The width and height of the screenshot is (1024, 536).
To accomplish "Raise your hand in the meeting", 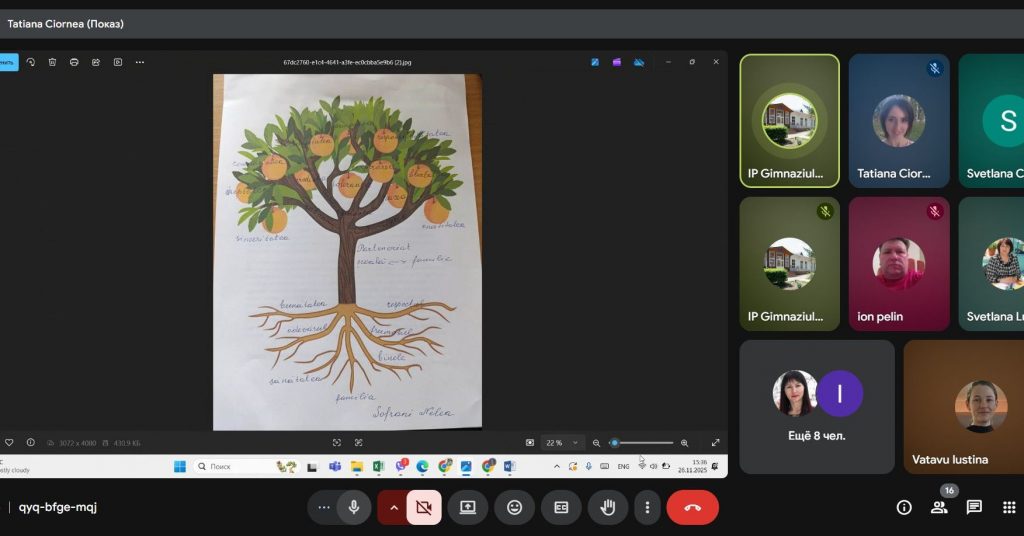I will 607,507.
